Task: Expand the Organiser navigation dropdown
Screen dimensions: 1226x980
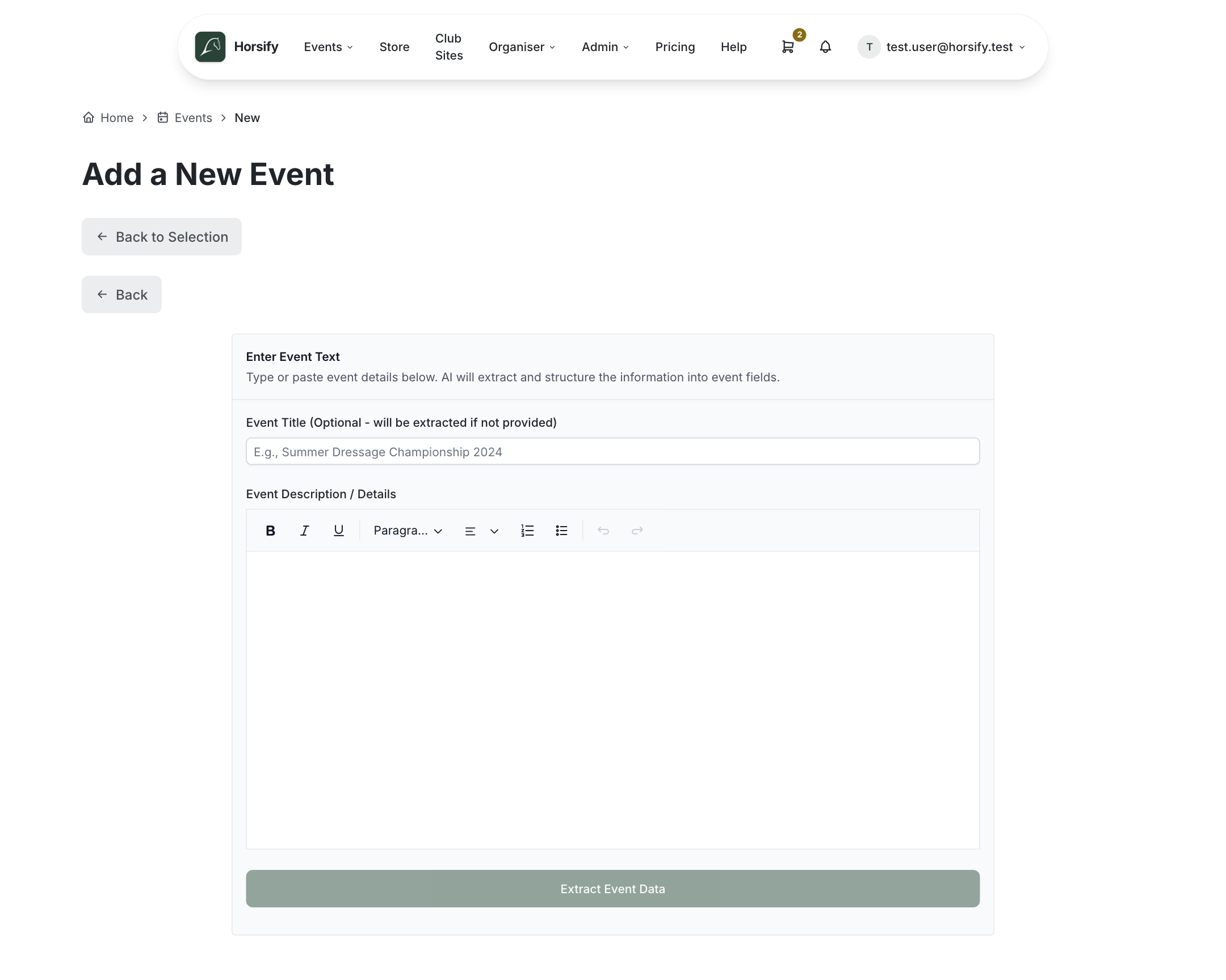Action: click(522, 47)
